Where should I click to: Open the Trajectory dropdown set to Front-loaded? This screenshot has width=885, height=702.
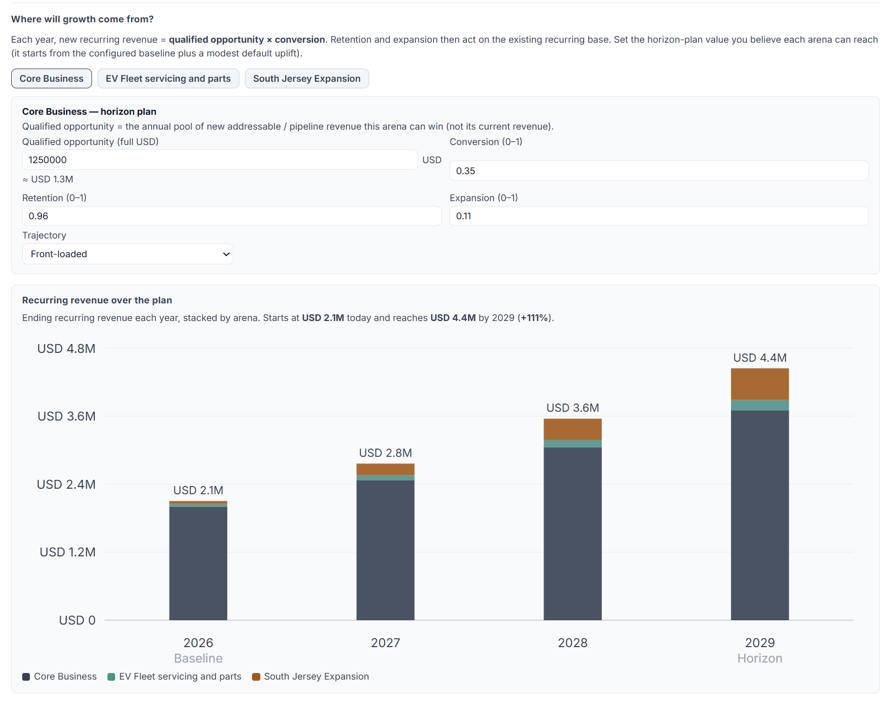[x=128, y=254]
